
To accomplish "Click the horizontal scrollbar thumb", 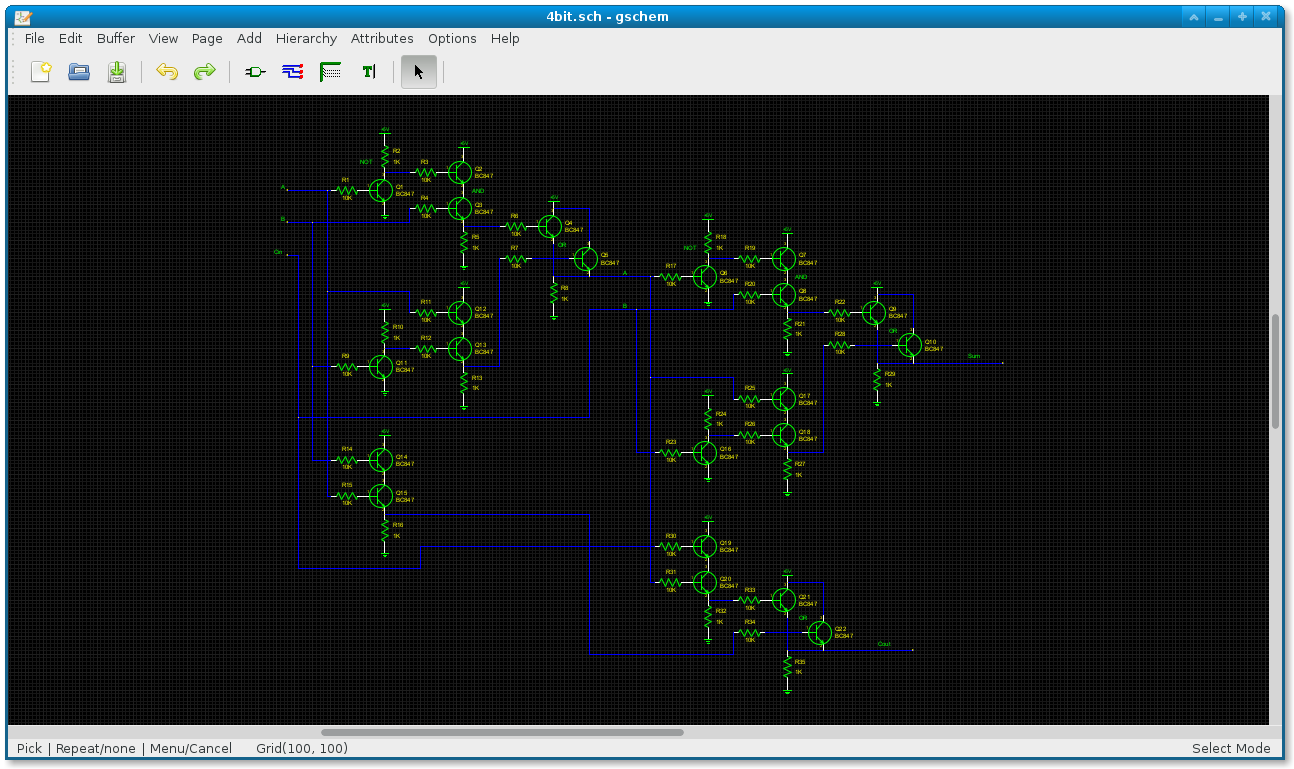I will (x=502, y=732).
